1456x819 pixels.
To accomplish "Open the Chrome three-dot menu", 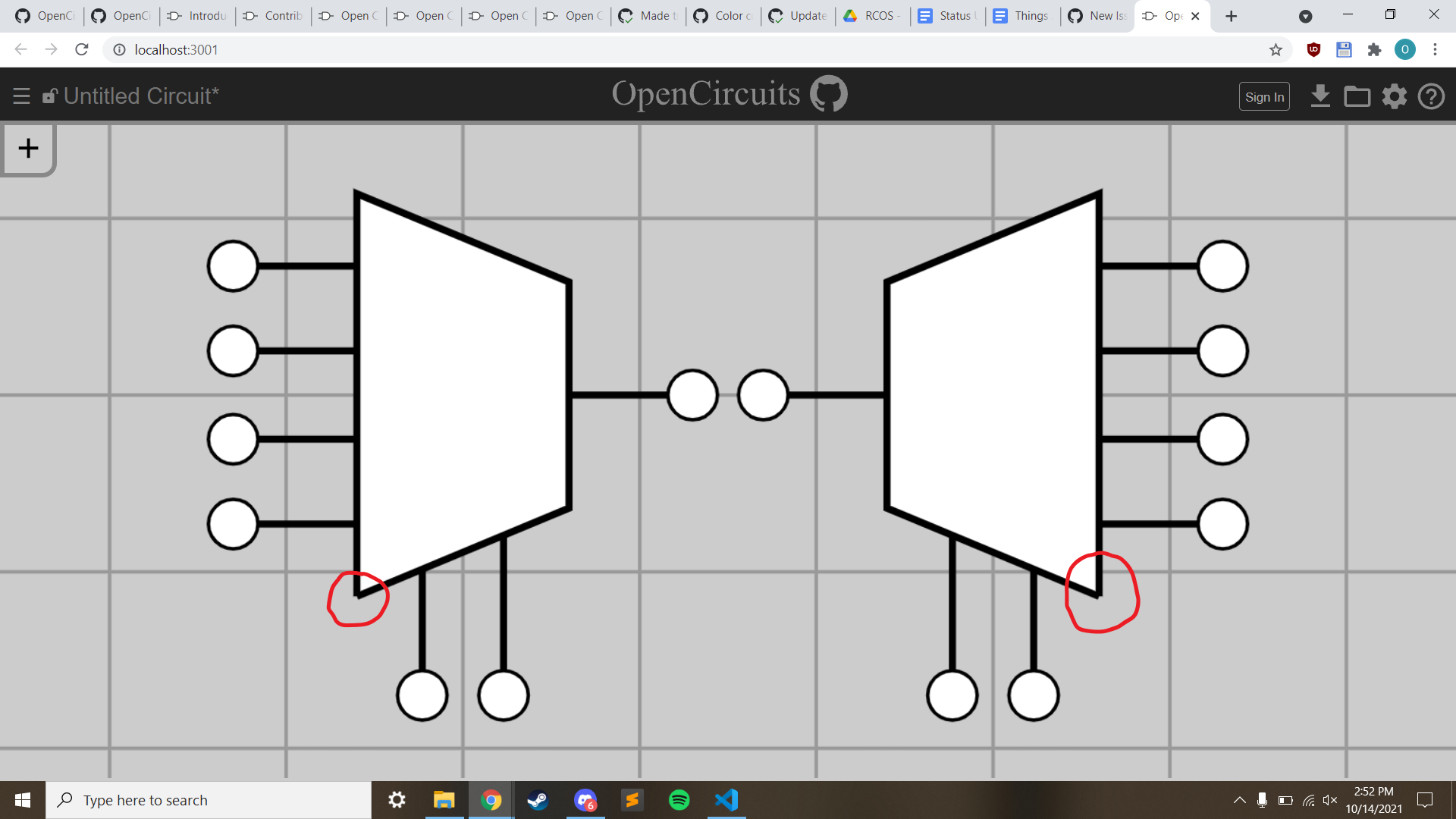I will point(1436,49).
